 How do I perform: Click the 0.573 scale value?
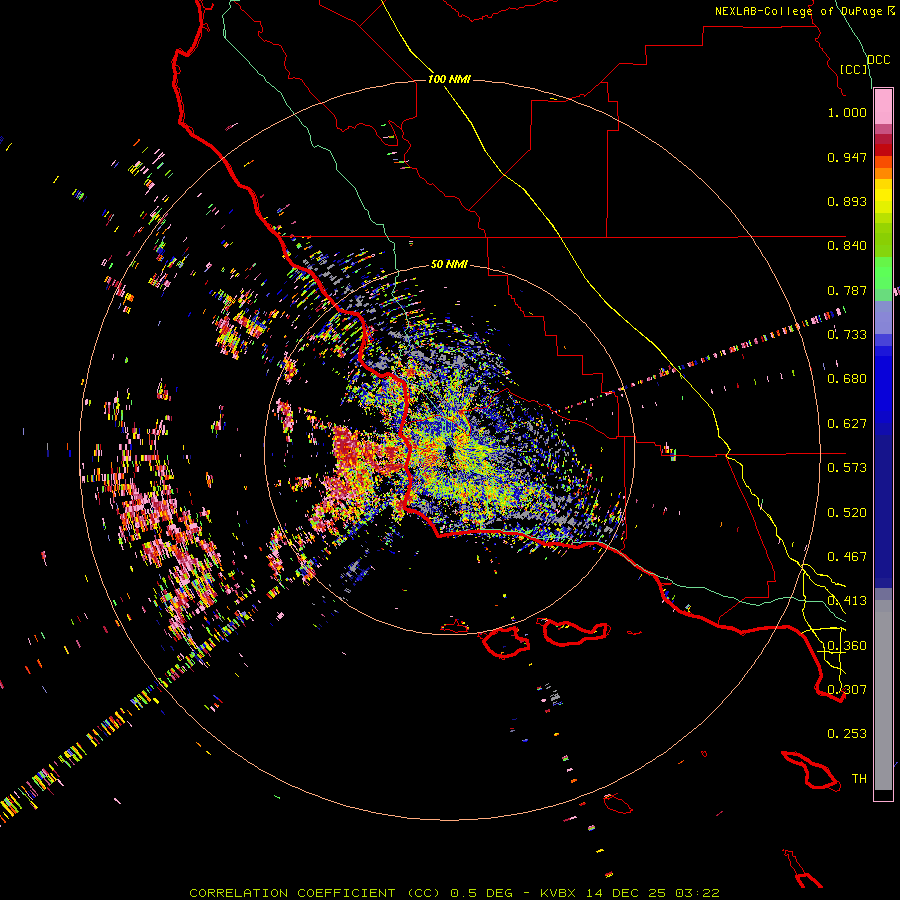(x=847, y=468)
